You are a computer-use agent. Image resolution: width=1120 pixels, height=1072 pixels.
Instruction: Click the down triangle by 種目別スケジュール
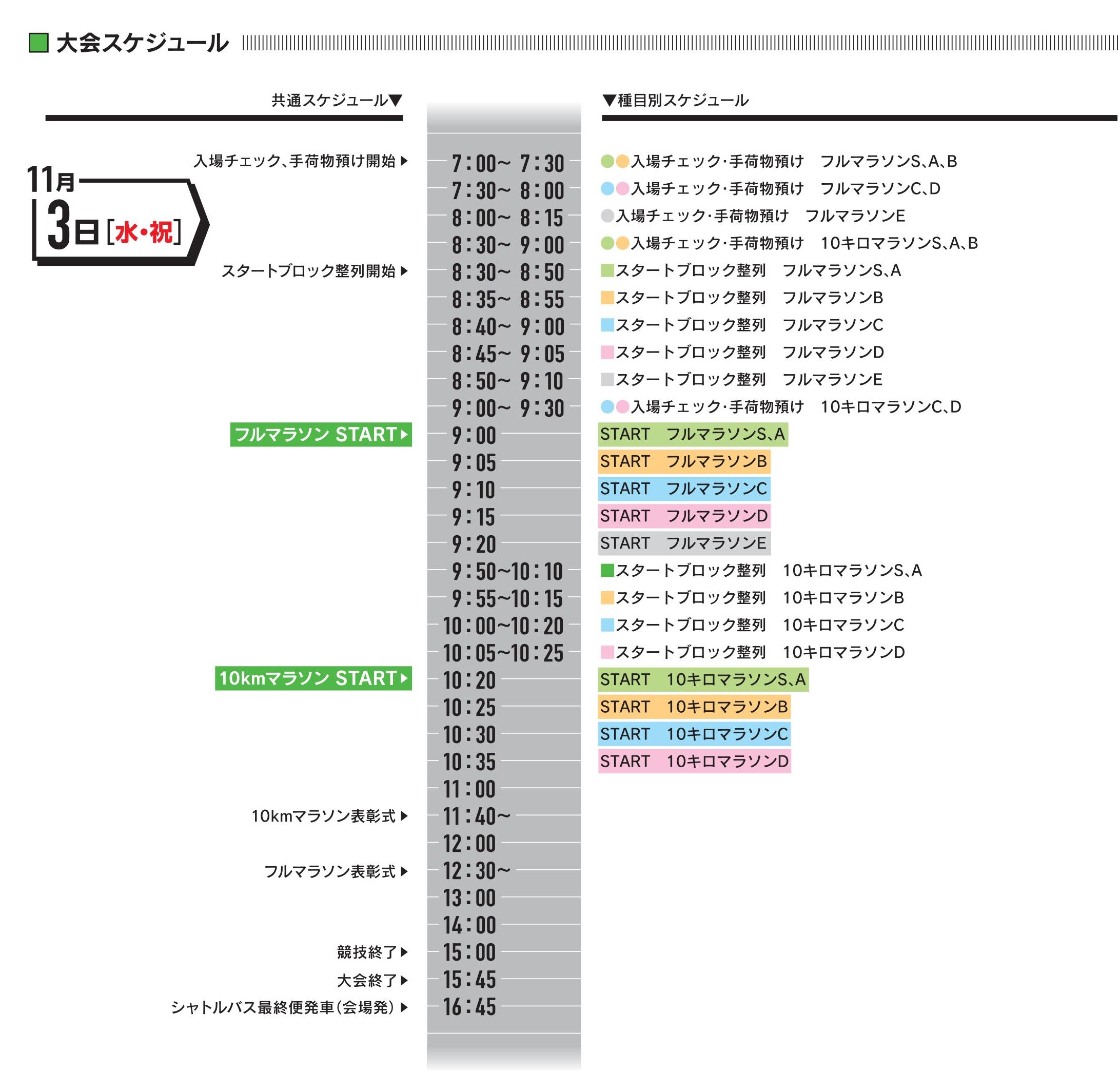pyautogui.click(x=609, y=101)
